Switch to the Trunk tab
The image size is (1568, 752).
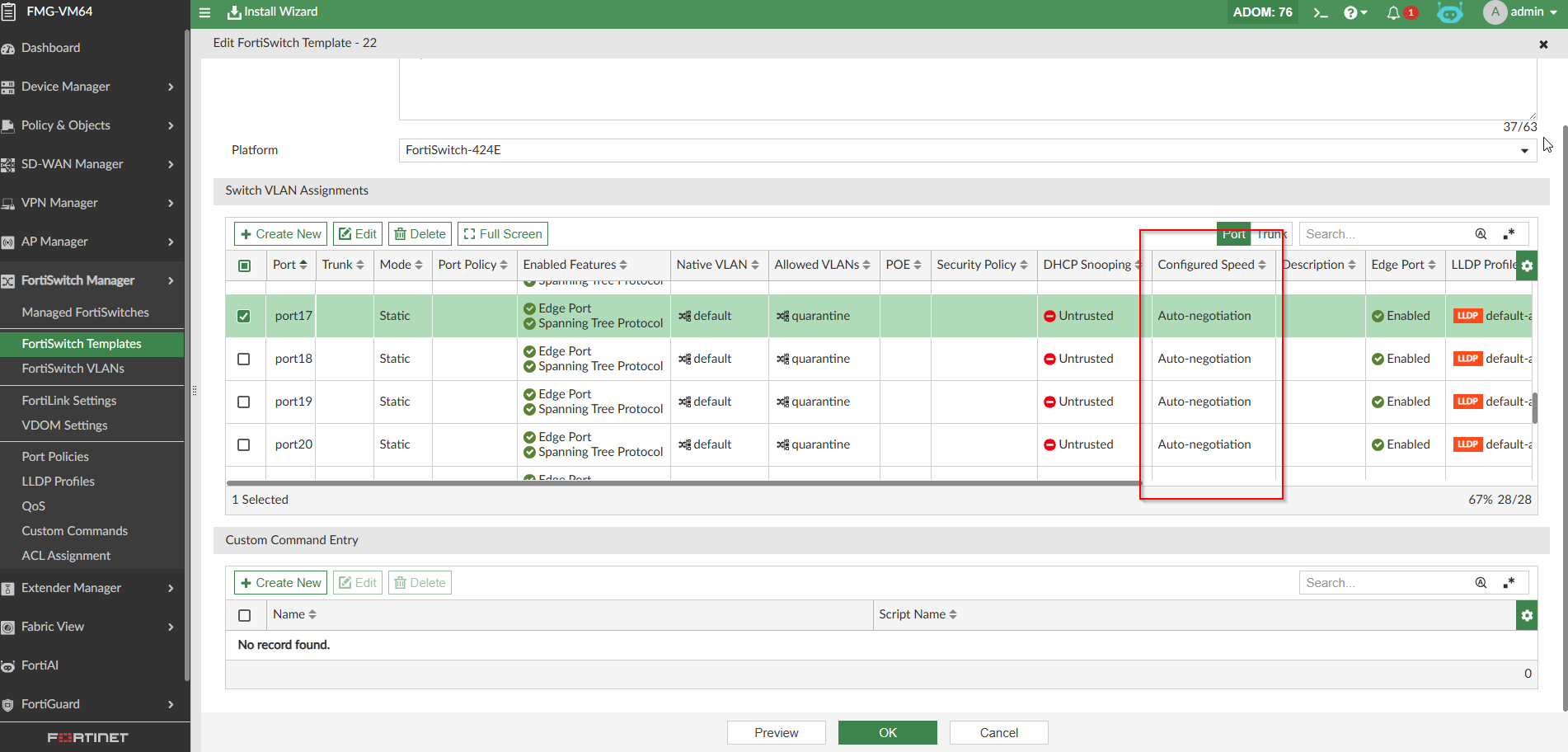pos(1271,233)
